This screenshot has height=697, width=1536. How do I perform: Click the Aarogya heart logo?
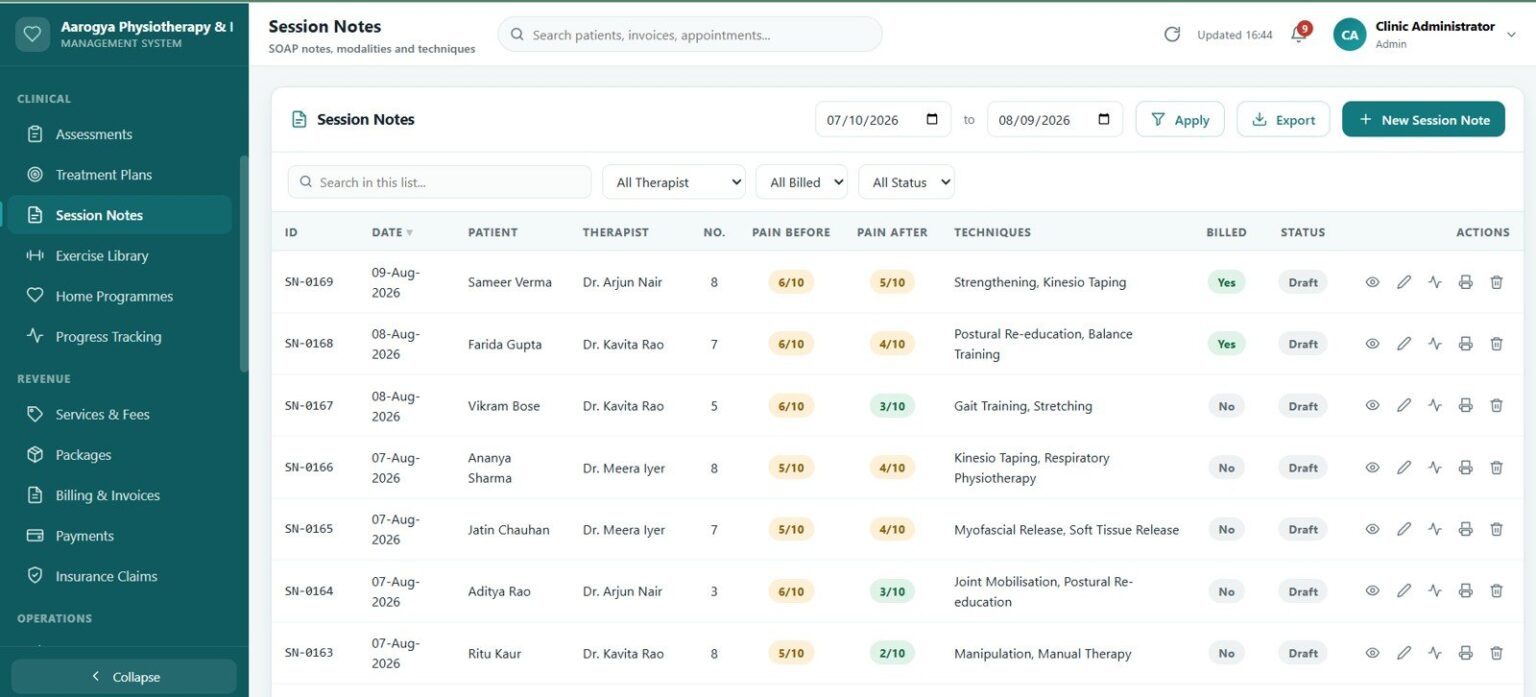pyautogui.click(x=32, y=35)
